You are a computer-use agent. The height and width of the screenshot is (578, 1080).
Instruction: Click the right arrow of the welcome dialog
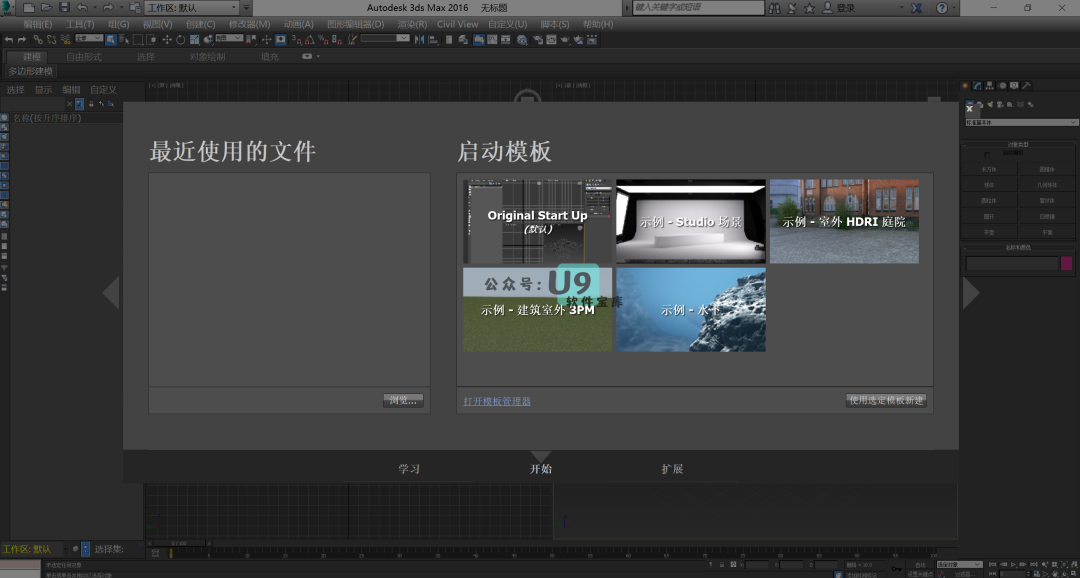click(x=970, y=293)
